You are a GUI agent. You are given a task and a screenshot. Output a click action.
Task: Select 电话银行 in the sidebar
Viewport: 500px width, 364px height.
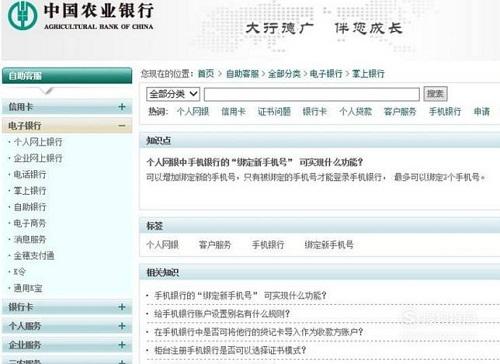click(30, 175)
